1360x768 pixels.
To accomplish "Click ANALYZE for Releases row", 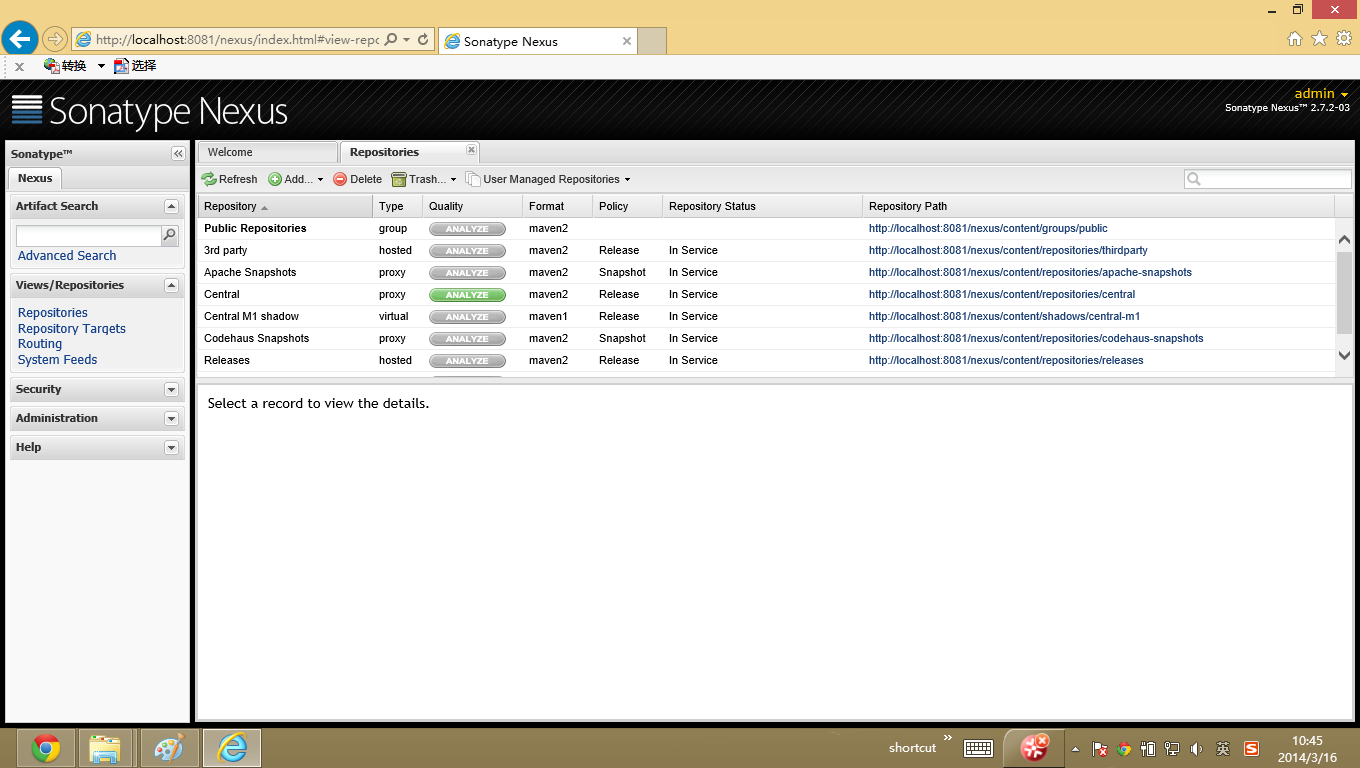I will tap(467, 361).
